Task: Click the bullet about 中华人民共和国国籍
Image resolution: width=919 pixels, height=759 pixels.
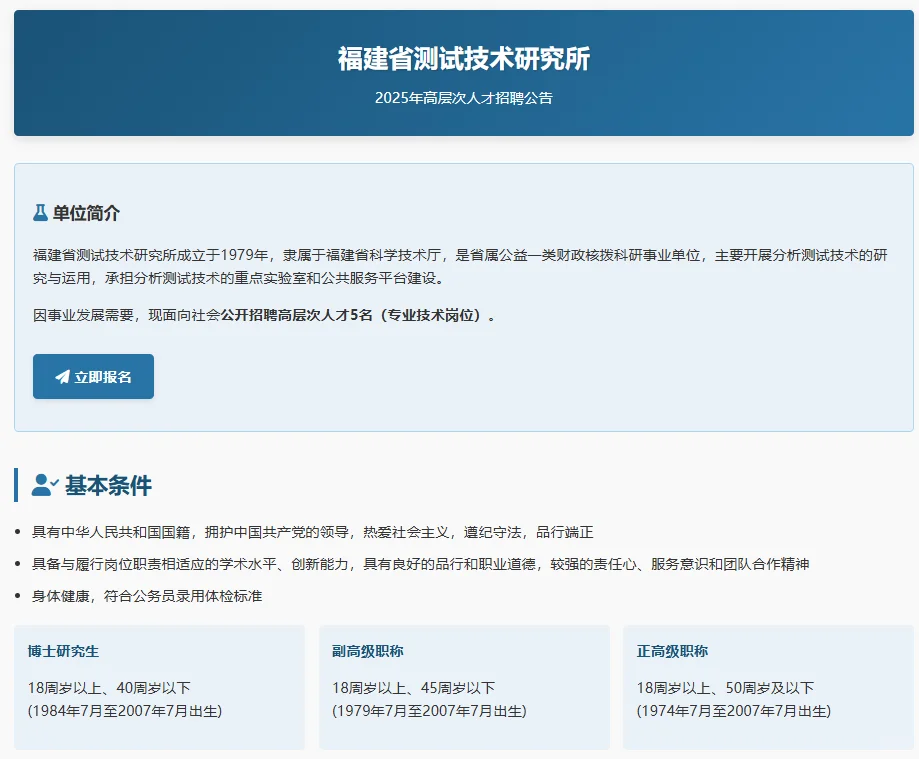Action: click(312, 532)
